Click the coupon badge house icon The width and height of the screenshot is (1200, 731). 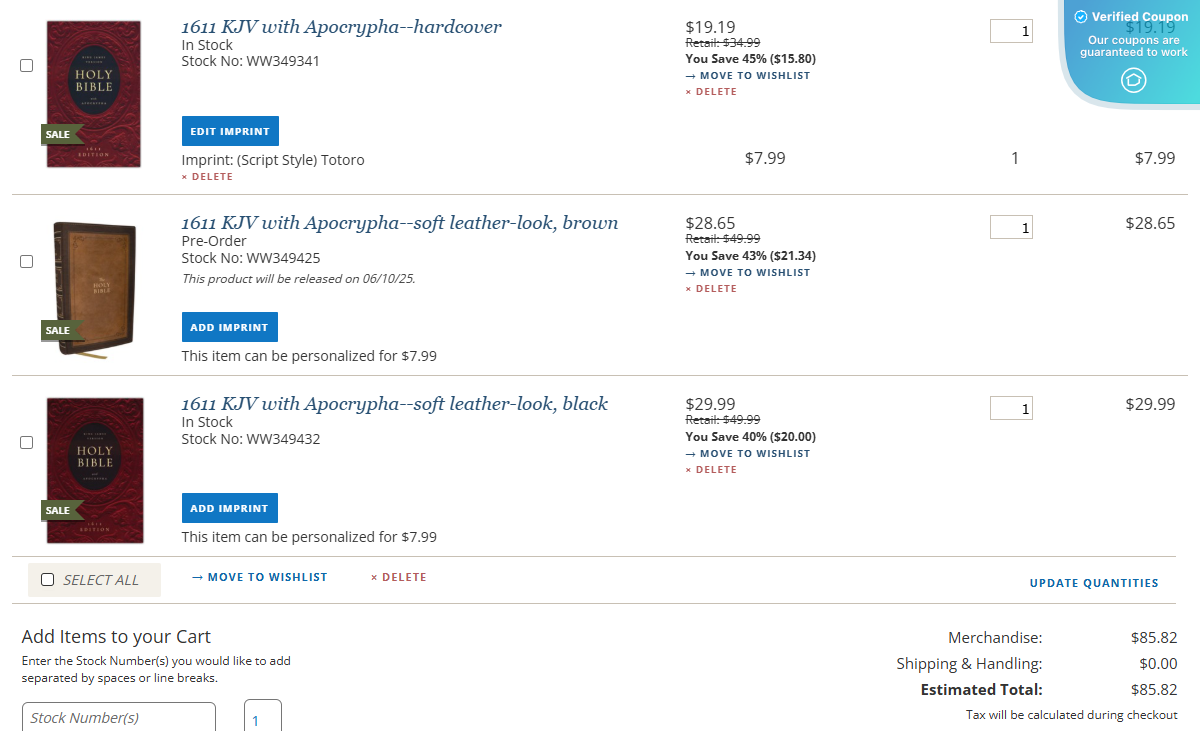tap(1133, 80)
